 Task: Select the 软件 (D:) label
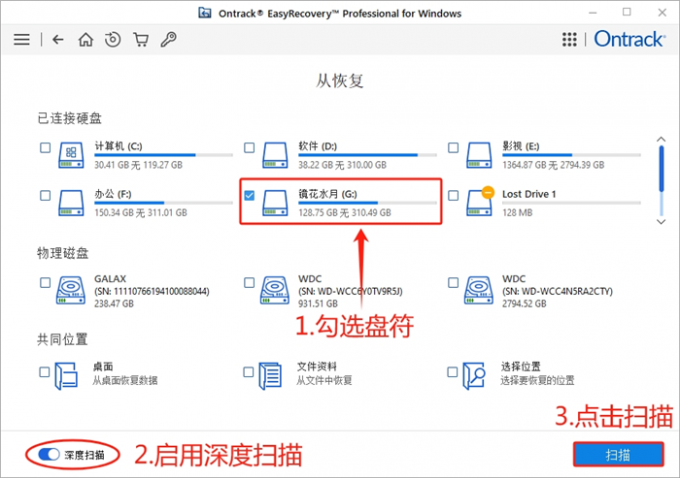(x=317, y=146)
